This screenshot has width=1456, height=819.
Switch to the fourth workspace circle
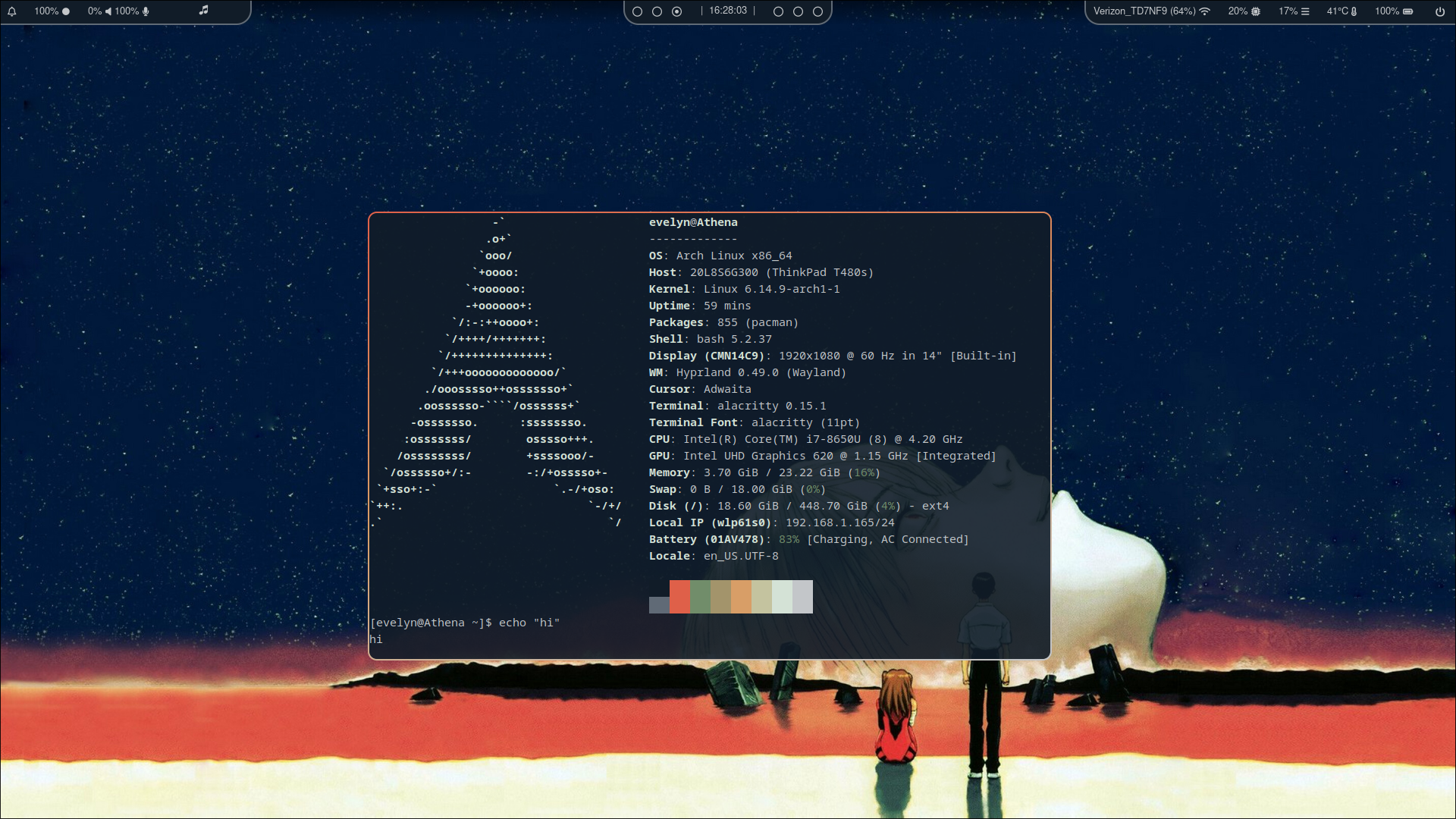point(778,11)
